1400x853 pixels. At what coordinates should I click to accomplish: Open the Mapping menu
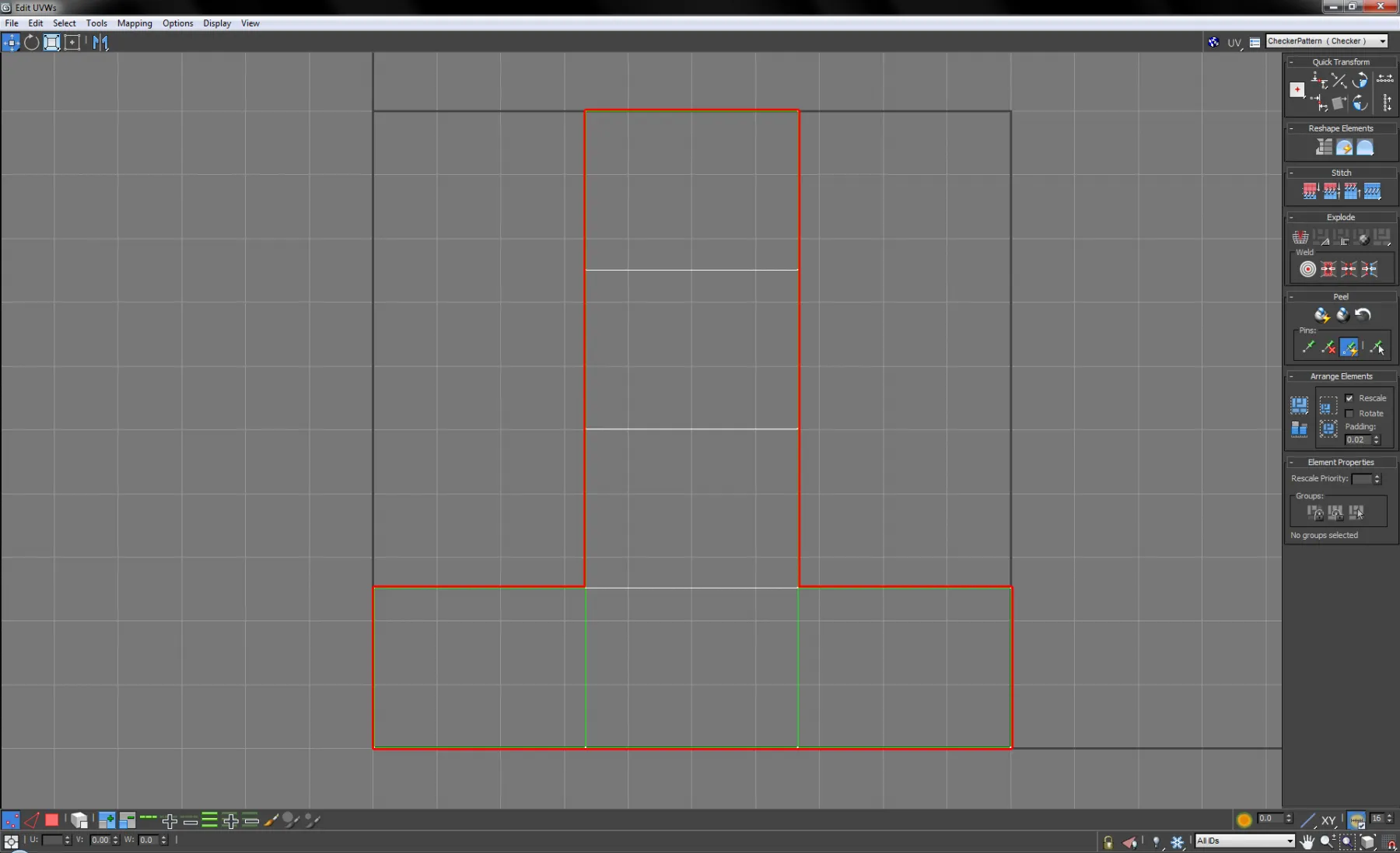coord(134,23)
